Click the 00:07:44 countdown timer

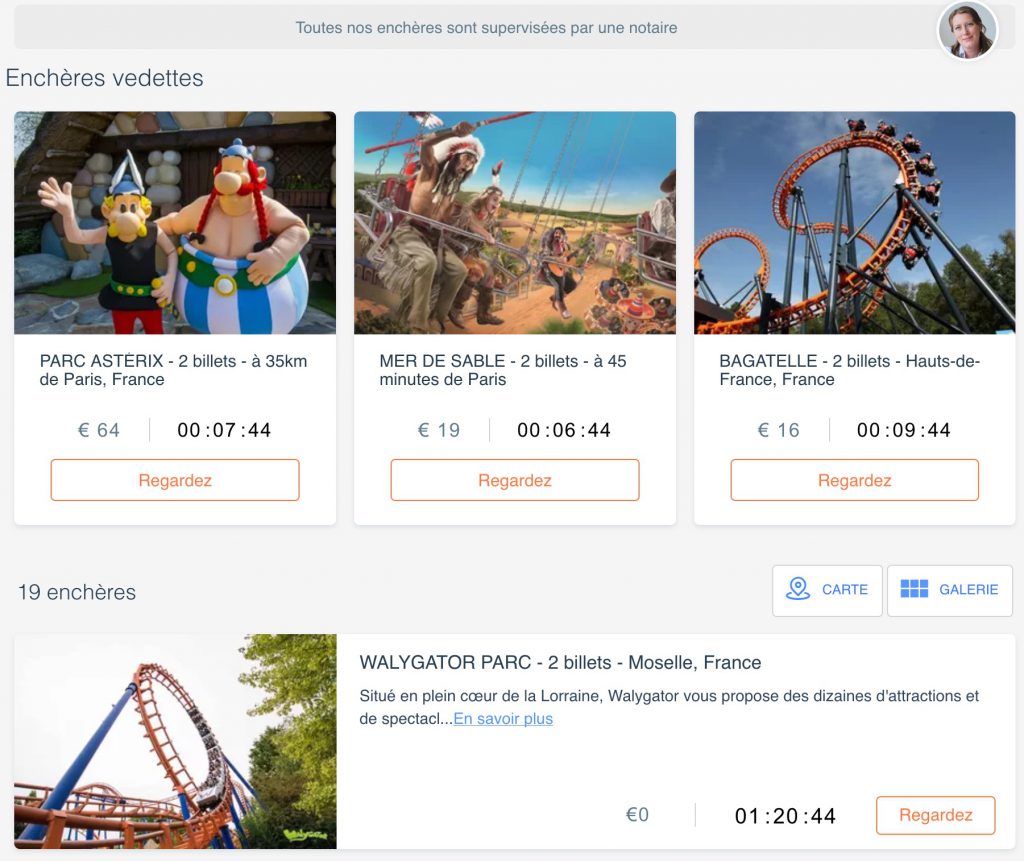(x=224, y=430)
